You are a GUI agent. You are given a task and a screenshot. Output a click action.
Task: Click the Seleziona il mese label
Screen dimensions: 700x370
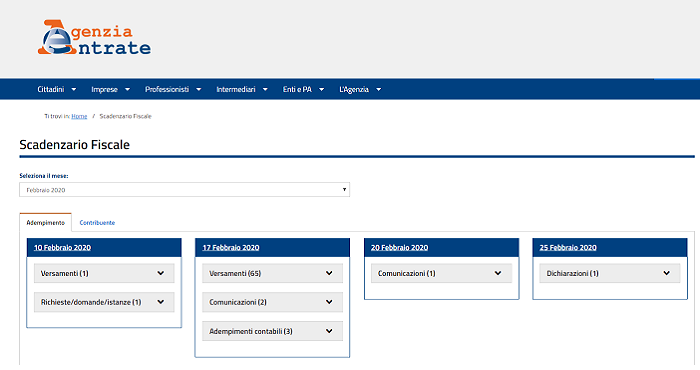tap(44, 176)
